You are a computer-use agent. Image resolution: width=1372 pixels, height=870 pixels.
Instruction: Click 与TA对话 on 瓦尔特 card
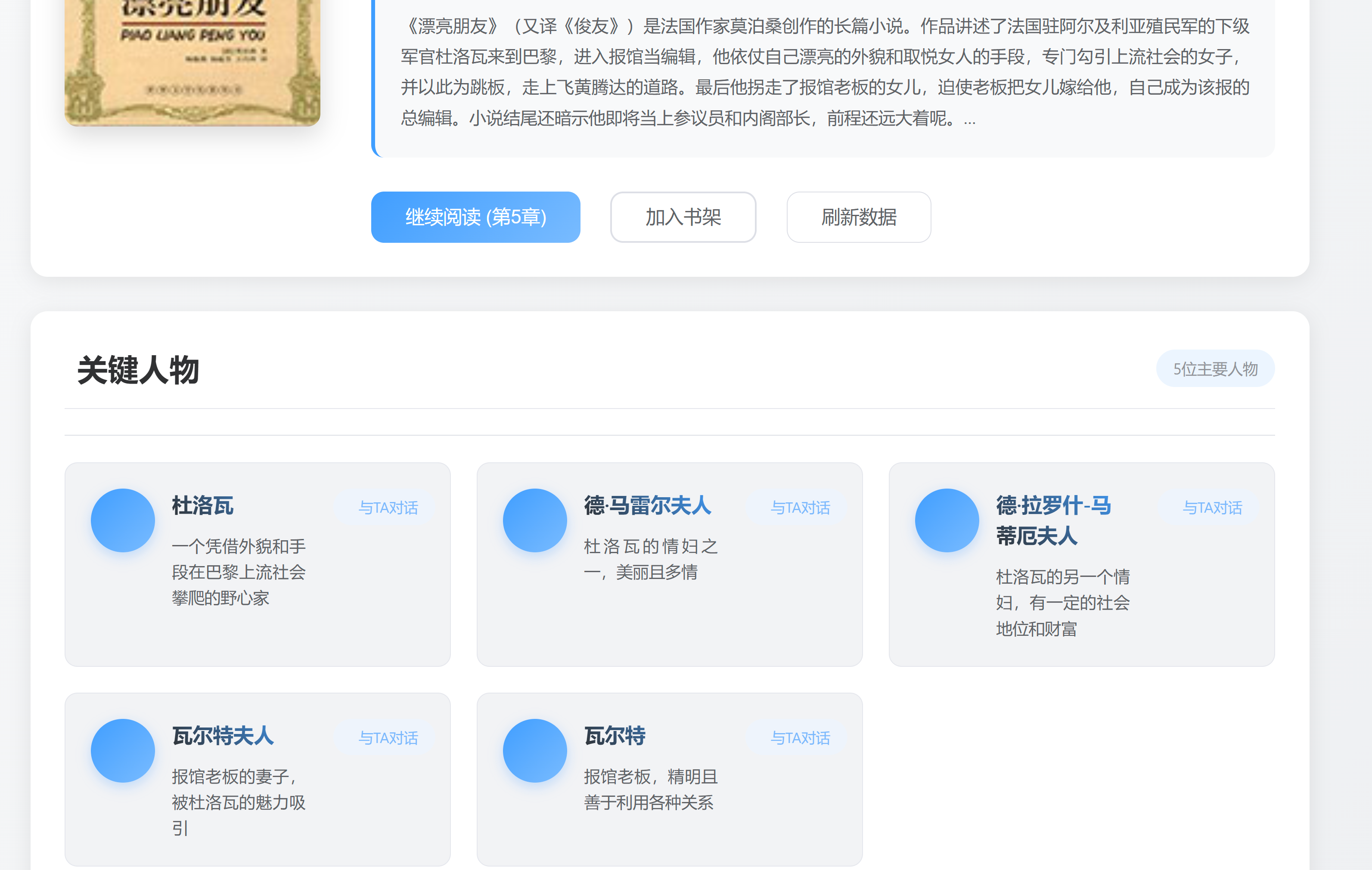pos(800,737)
